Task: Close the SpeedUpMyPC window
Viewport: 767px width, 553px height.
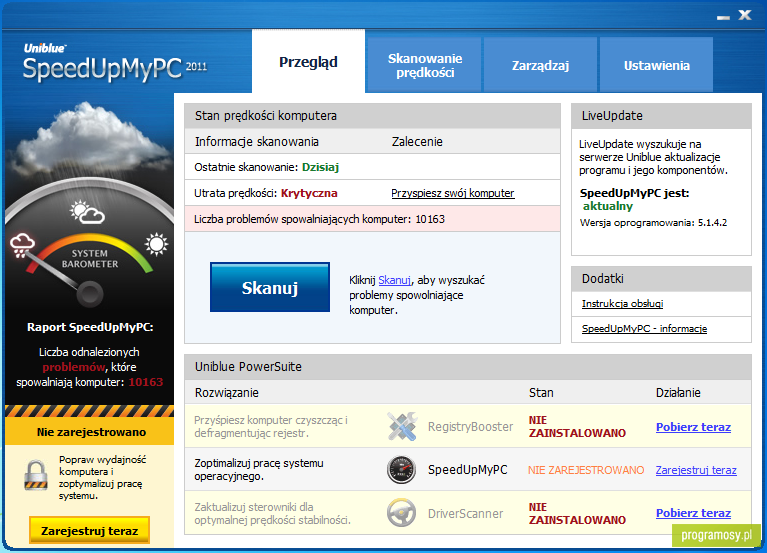Action: (x=744, y=15)
